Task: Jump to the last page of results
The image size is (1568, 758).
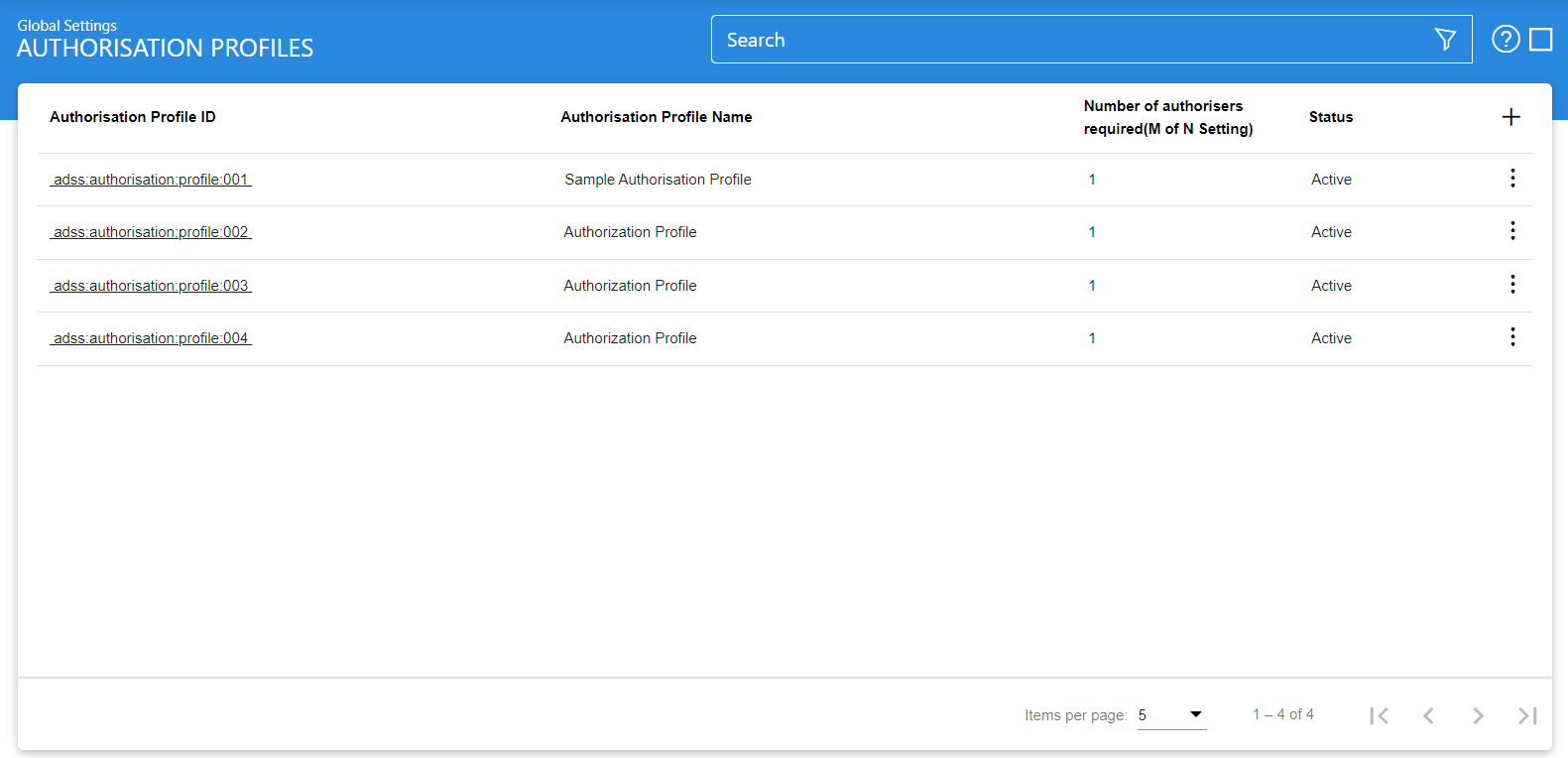Action: click(1527, 715)
